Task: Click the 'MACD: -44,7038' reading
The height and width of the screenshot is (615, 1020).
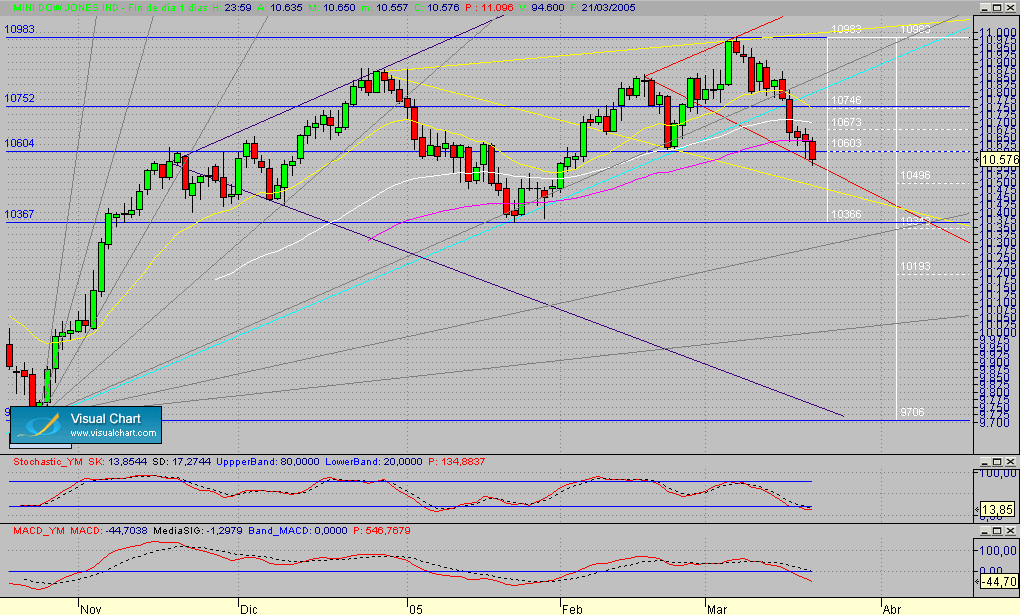Action: tap(109, 530)
